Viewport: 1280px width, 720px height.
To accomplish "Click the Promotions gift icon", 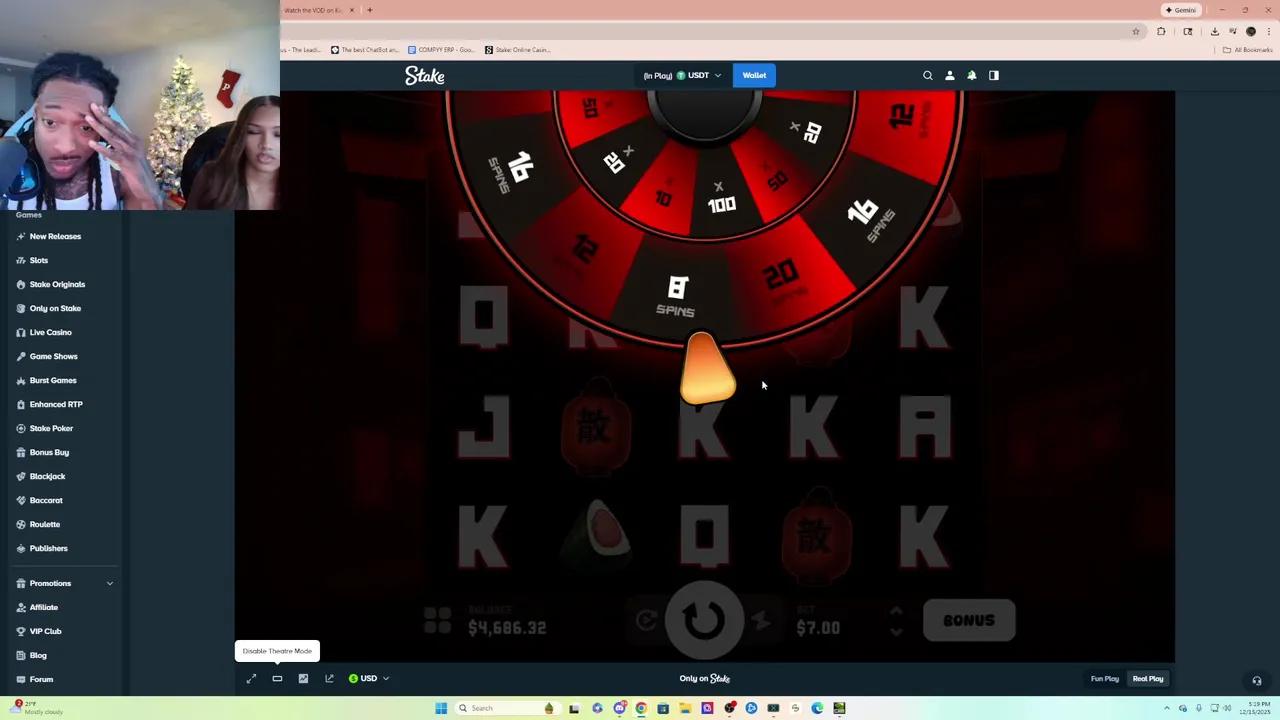I will [x=21, y=583].
